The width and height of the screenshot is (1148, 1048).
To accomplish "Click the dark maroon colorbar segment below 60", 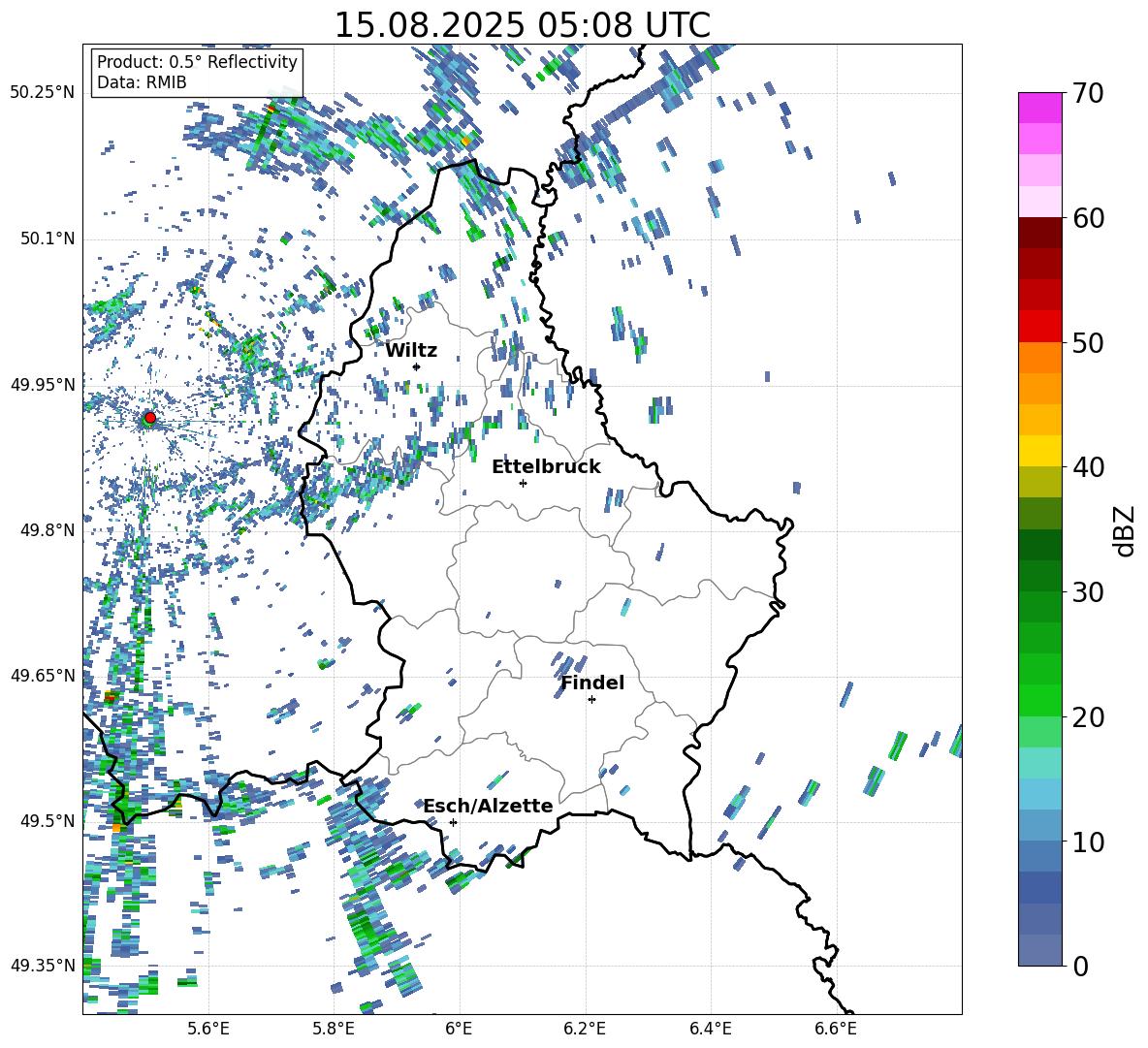I will tap(1039, 233).
